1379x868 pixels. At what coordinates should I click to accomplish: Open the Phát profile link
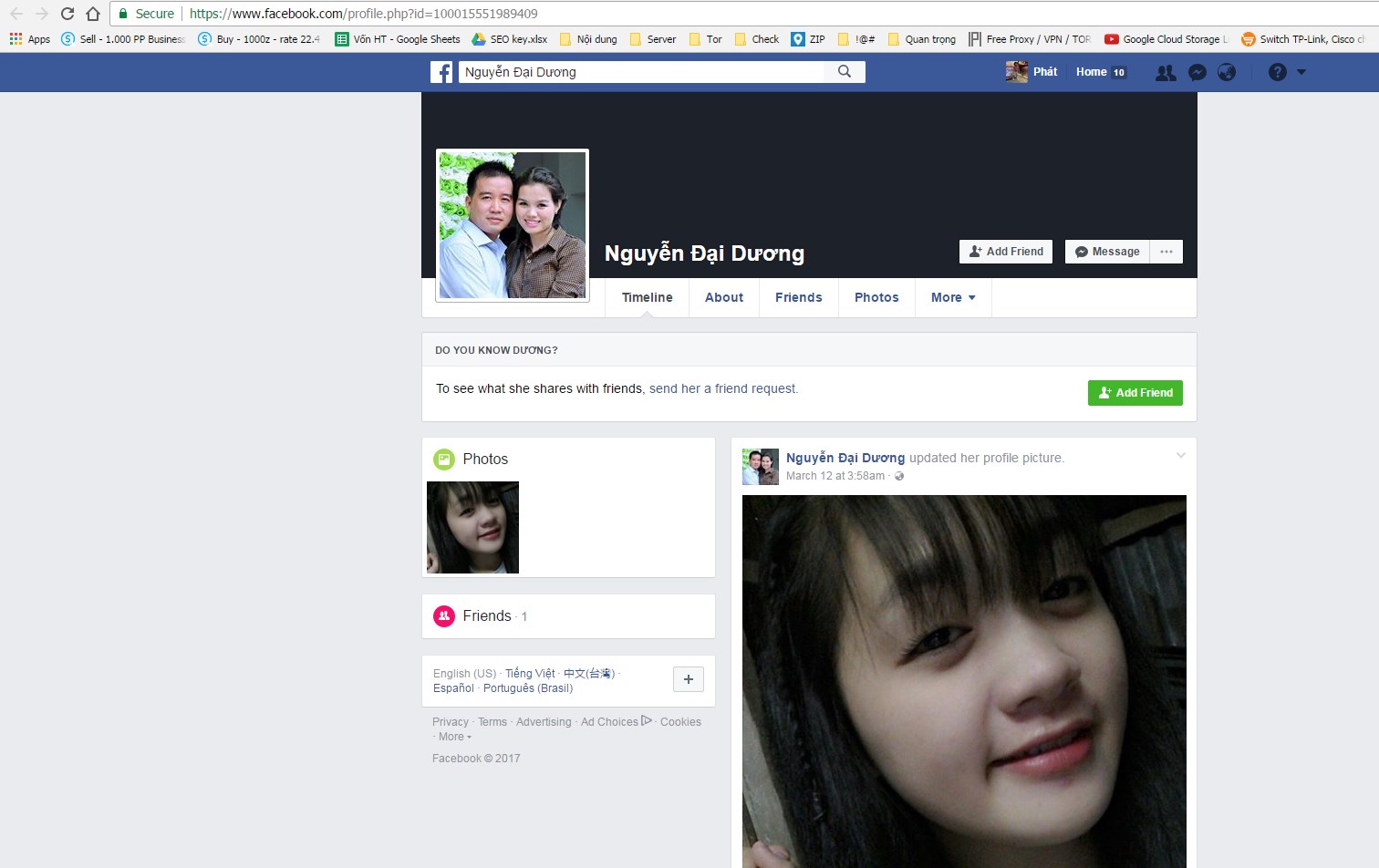[1032, 72]
